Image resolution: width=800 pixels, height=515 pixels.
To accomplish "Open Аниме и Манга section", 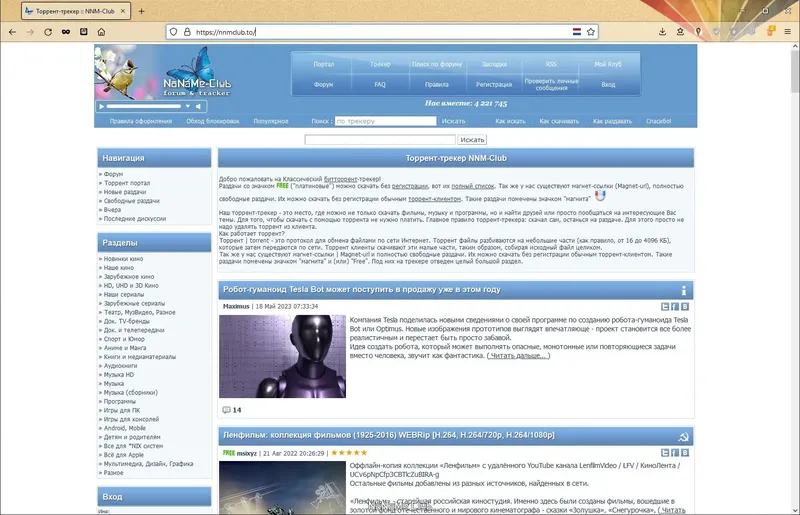I will [x=125, y=348].
